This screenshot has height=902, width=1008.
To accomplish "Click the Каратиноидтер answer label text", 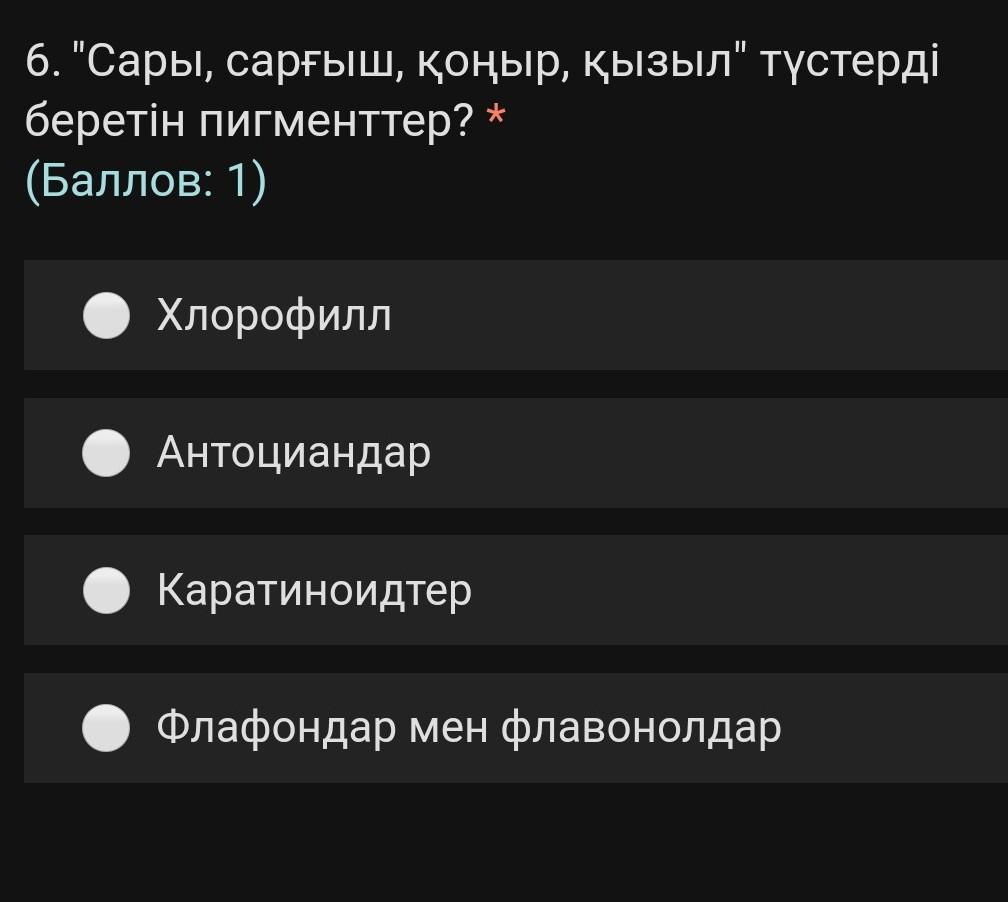I will coord(314,591).
